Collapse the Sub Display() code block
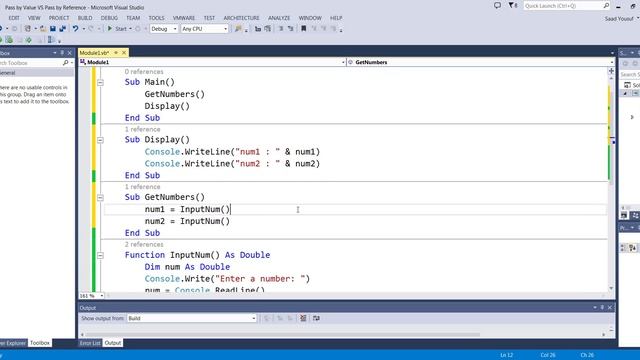This screenshot has width=640, height=360. pos(100,140)
